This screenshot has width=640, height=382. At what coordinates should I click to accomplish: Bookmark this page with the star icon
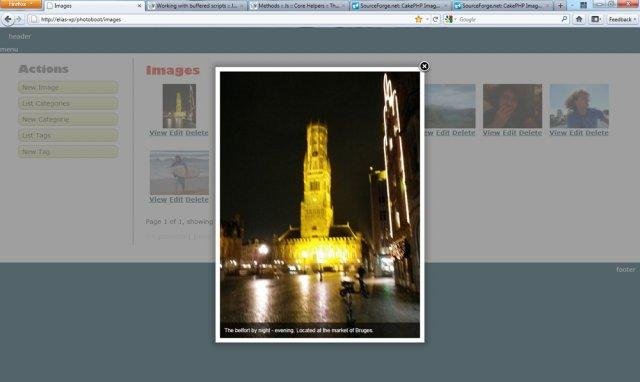point(418,19)
